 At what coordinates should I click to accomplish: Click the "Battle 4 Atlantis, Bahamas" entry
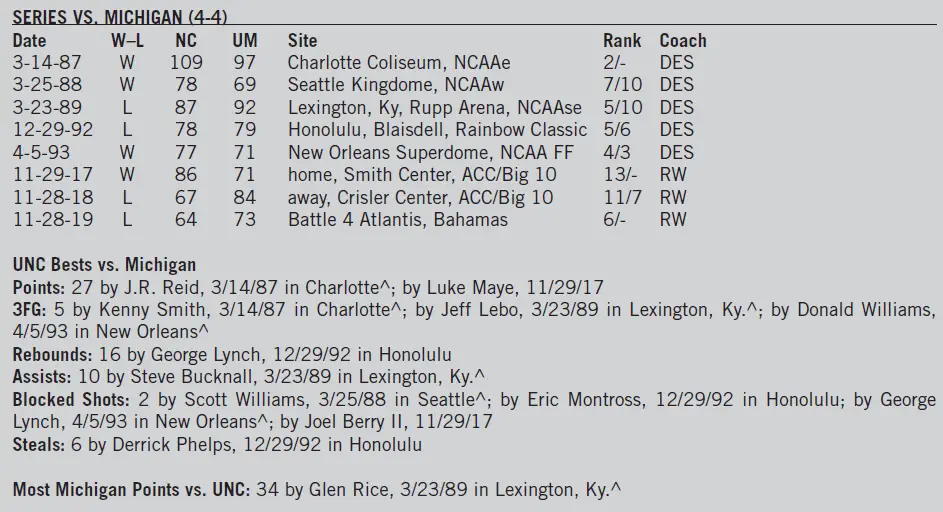(x=397, y=220)
